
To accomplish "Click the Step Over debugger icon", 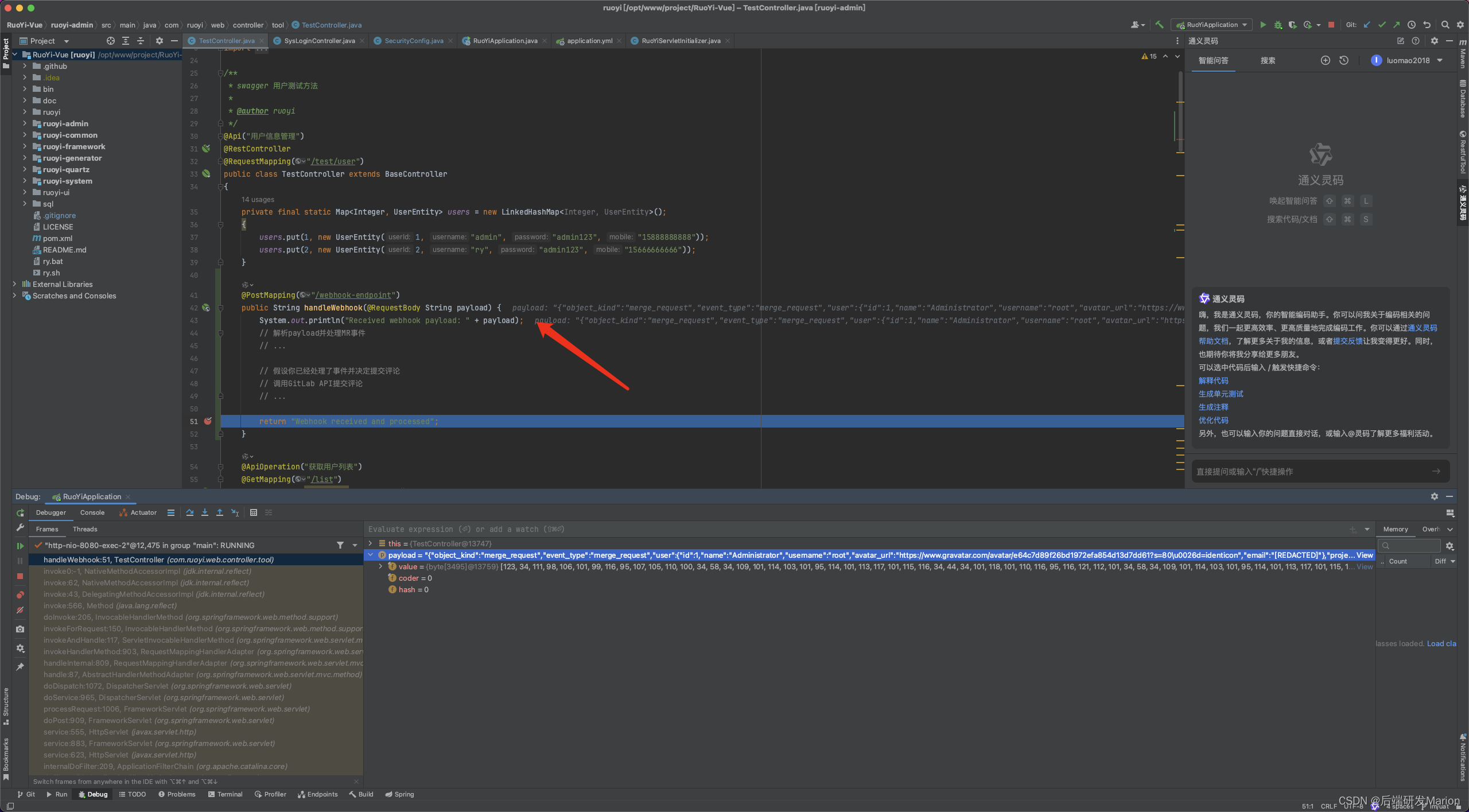I will point(190,512).
